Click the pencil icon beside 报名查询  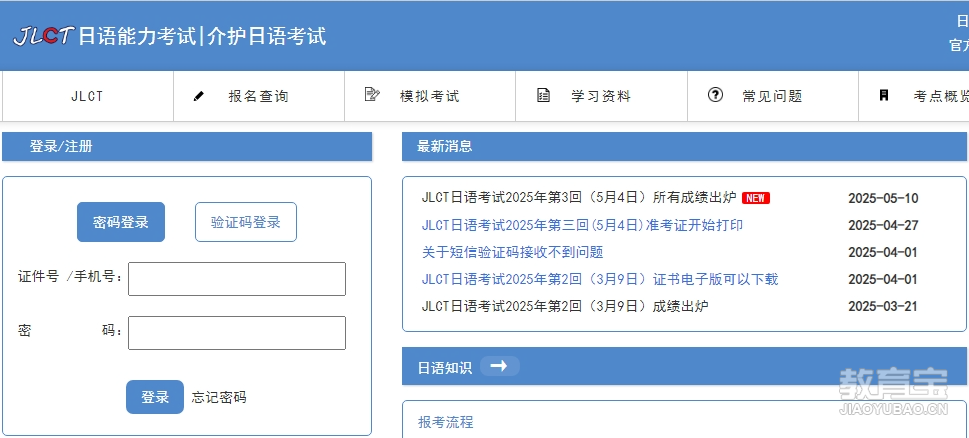(x=198, y=96)
